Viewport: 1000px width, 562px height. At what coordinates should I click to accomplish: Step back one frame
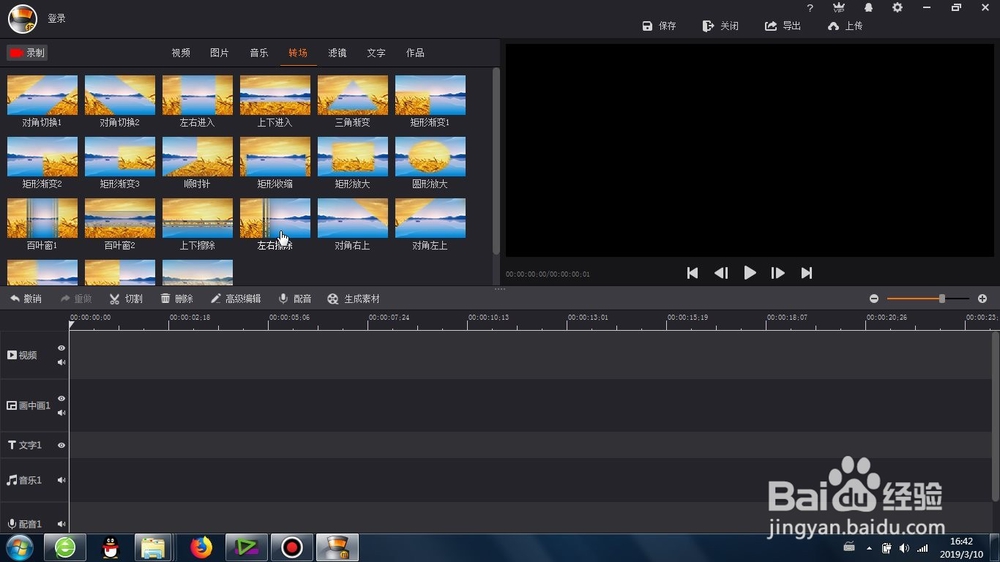[721, 273]
